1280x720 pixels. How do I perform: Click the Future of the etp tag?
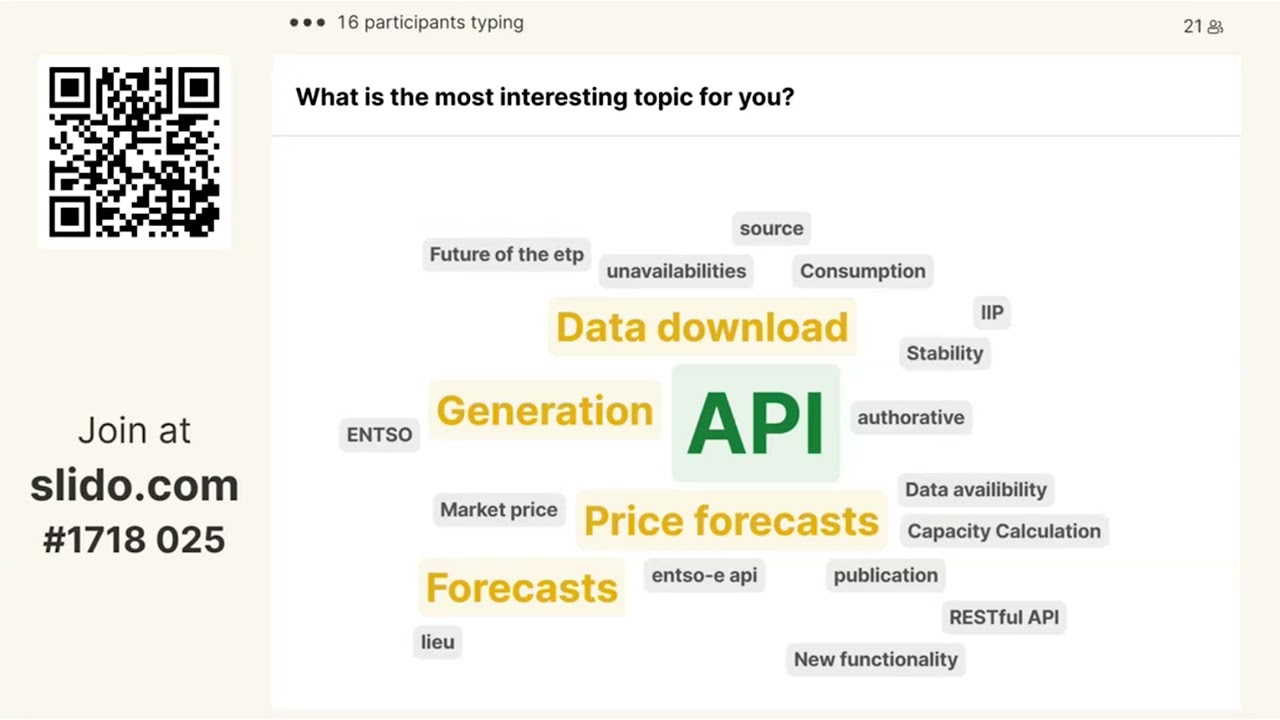click(506, 254)
